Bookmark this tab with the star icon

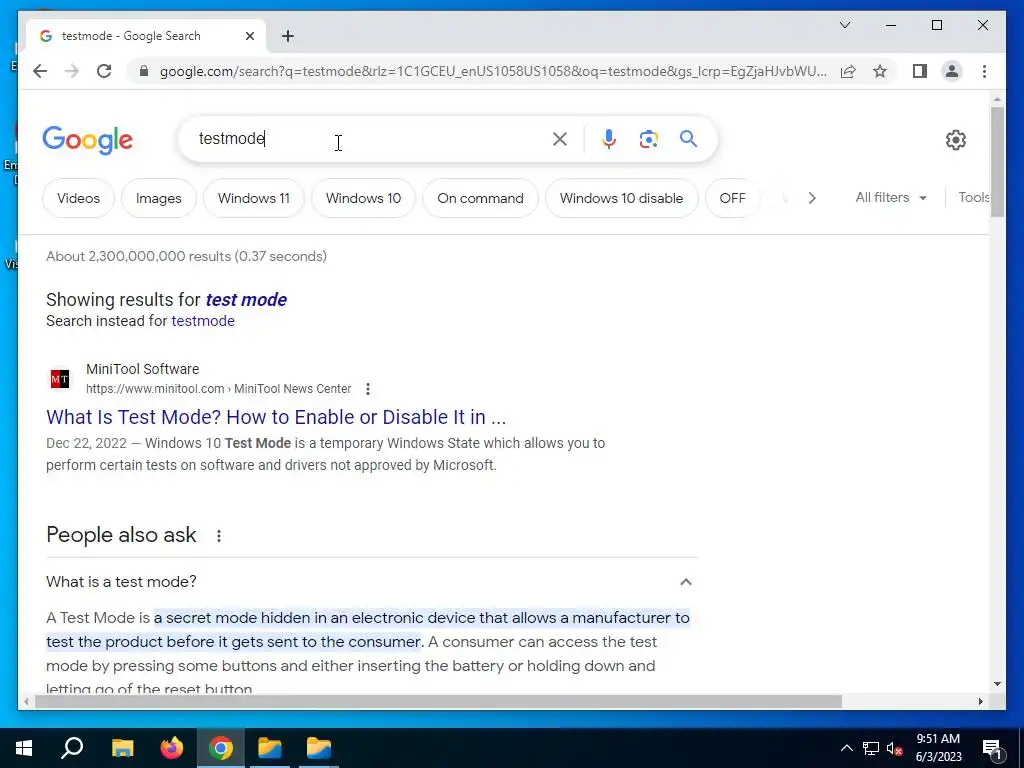click(880, 71)
